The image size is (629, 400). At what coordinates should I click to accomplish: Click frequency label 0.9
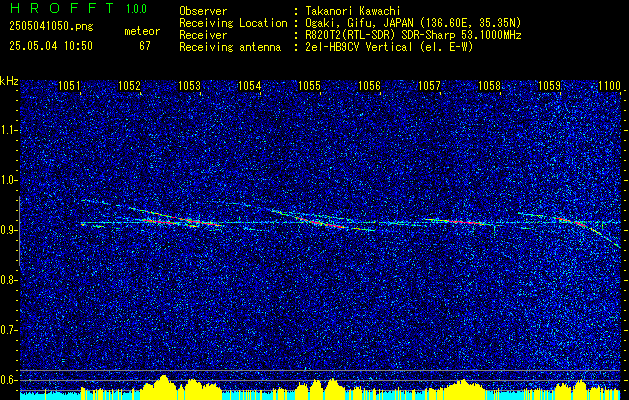click(x=8, y=230)
